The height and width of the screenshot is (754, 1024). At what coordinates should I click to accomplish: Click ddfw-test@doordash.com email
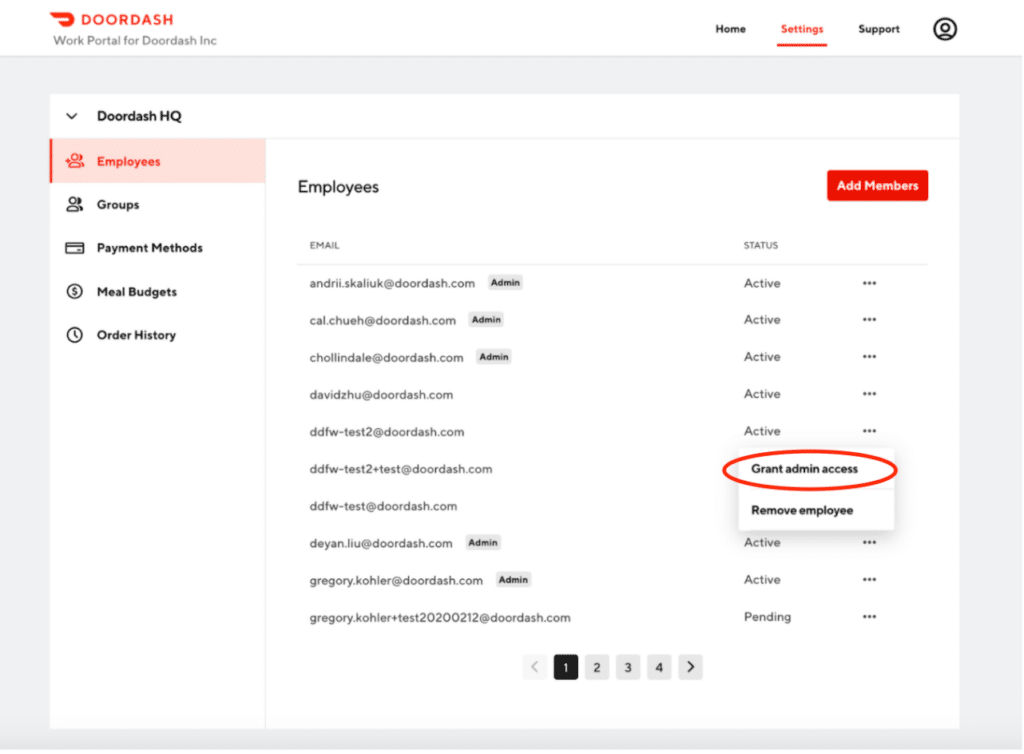coord(383,507)
